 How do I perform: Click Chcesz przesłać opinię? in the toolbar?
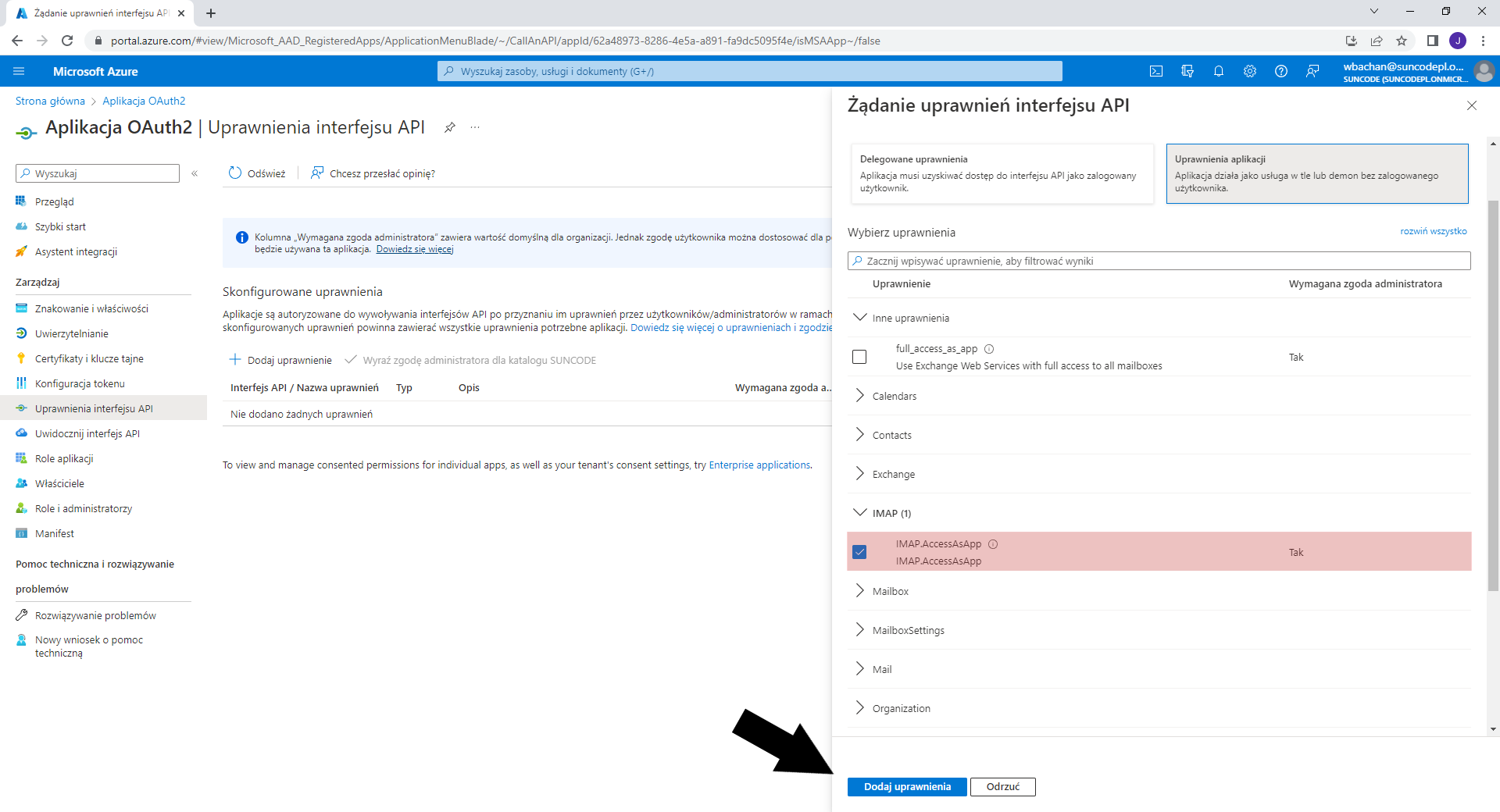click(x=373, y=173)
